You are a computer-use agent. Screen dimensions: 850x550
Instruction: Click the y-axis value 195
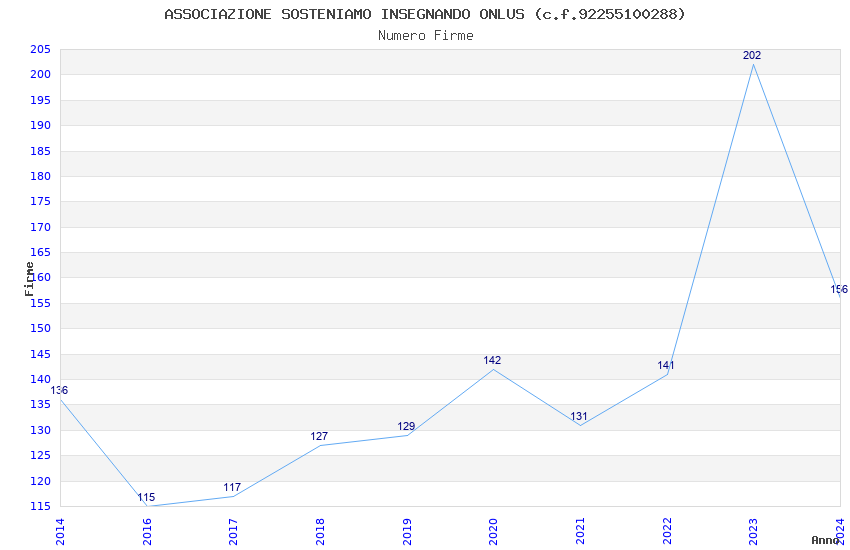[40, 100]
